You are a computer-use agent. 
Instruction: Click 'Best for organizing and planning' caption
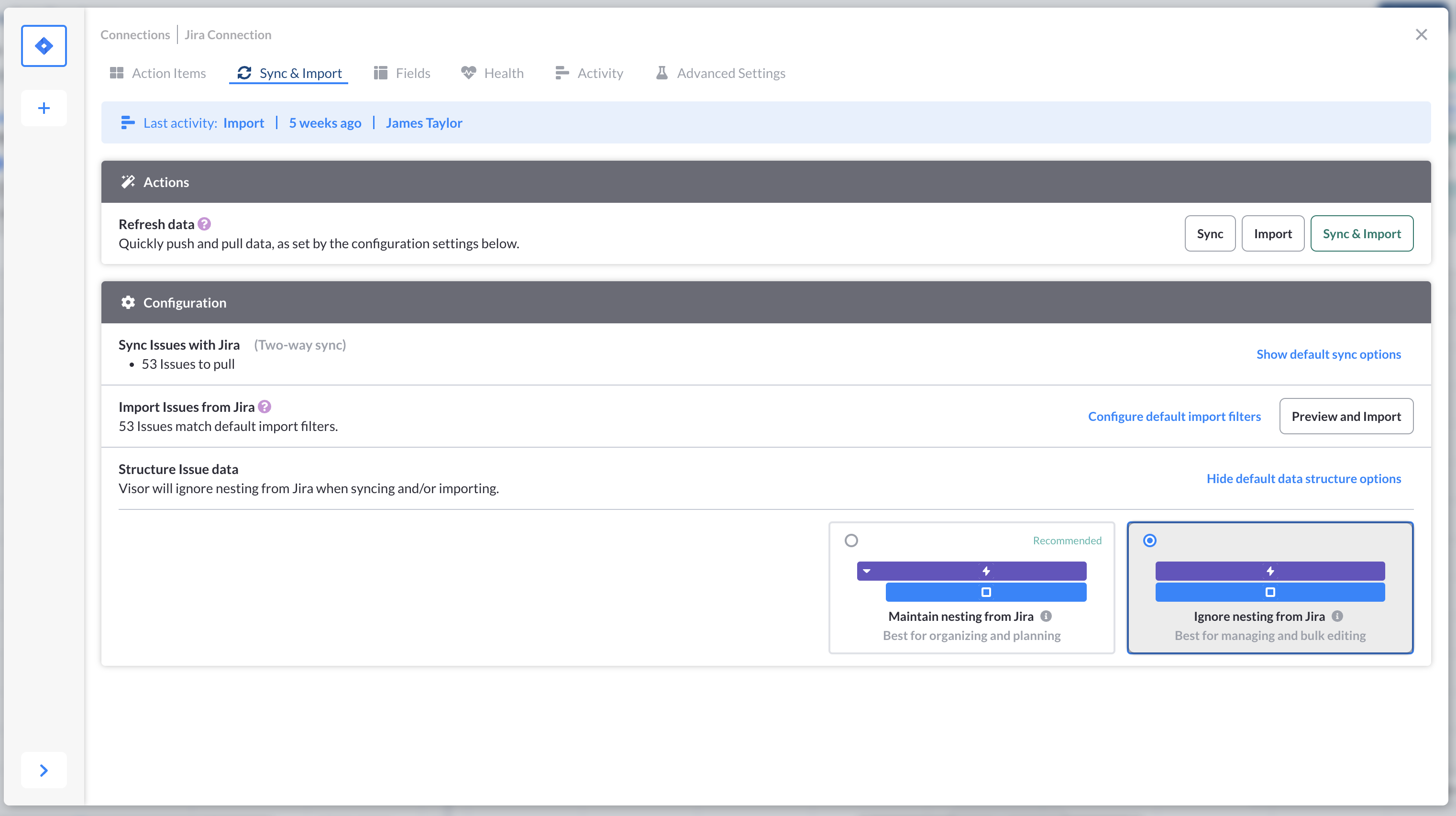pyautogui.click(x=971, y=636)
